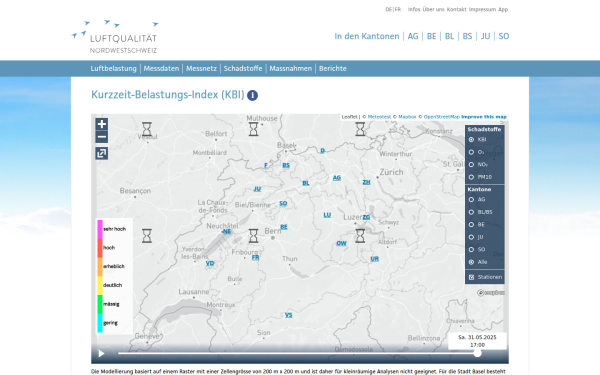Zoom out the map with minus button

tap(101, 137)
